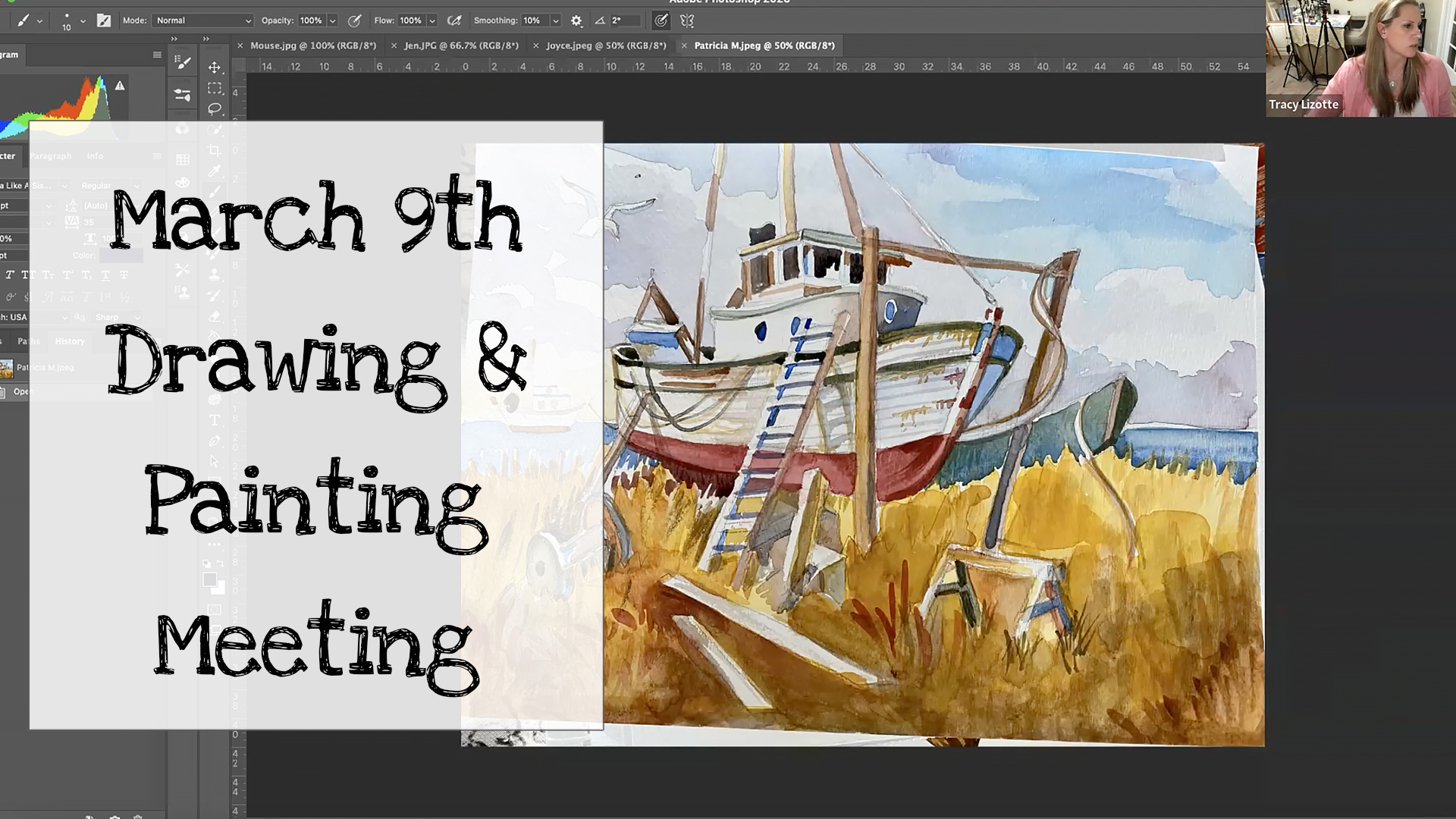Switch to the Info panel tab
Image resolution: width=1456 pixels, height=819 pixels.
click(x=95, y=156)
